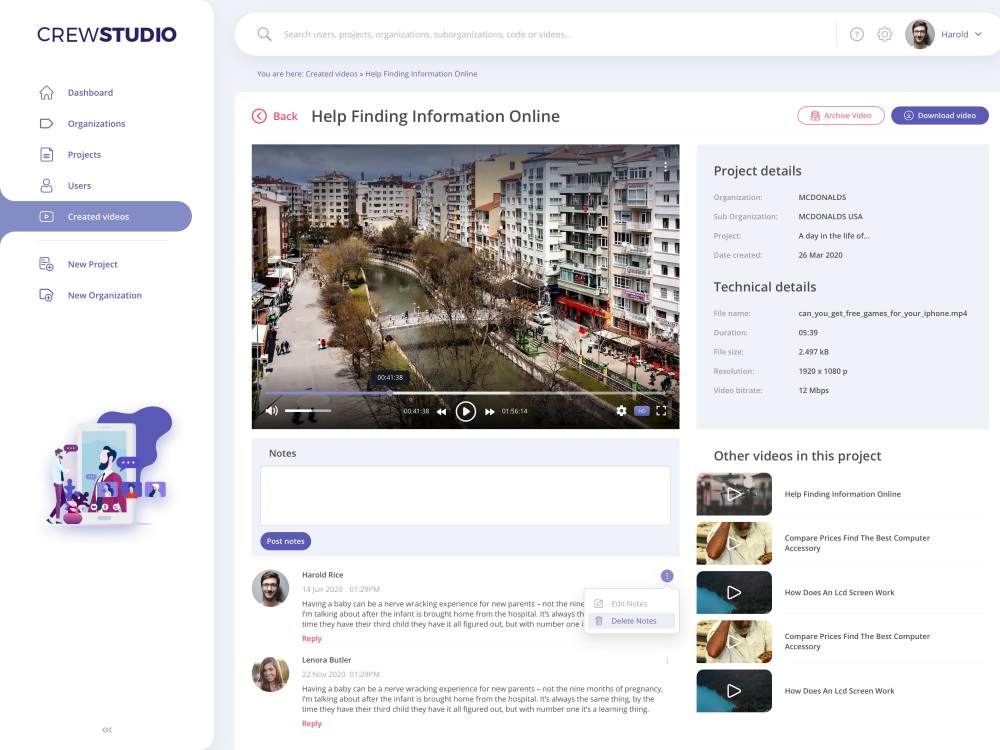Open Organizations section

pos(96,124)
